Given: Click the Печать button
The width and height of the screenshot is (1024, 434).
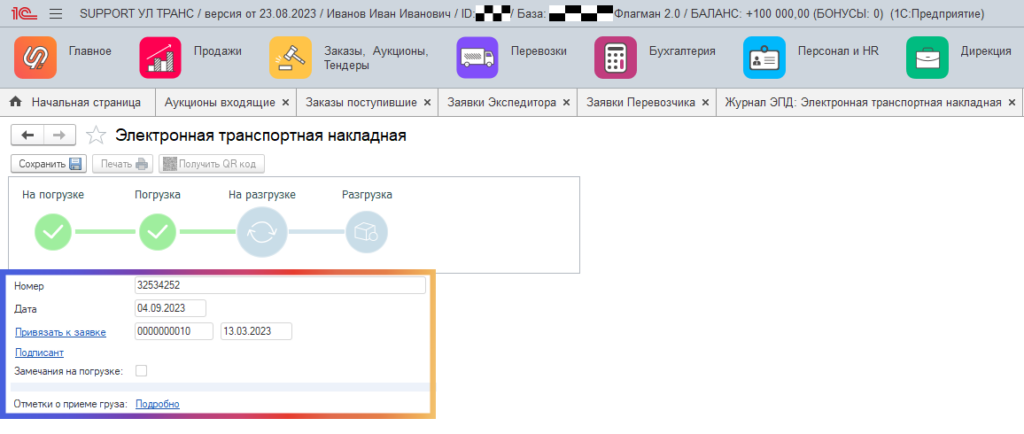Looking at the screenshot, I should tap(123, 164).
